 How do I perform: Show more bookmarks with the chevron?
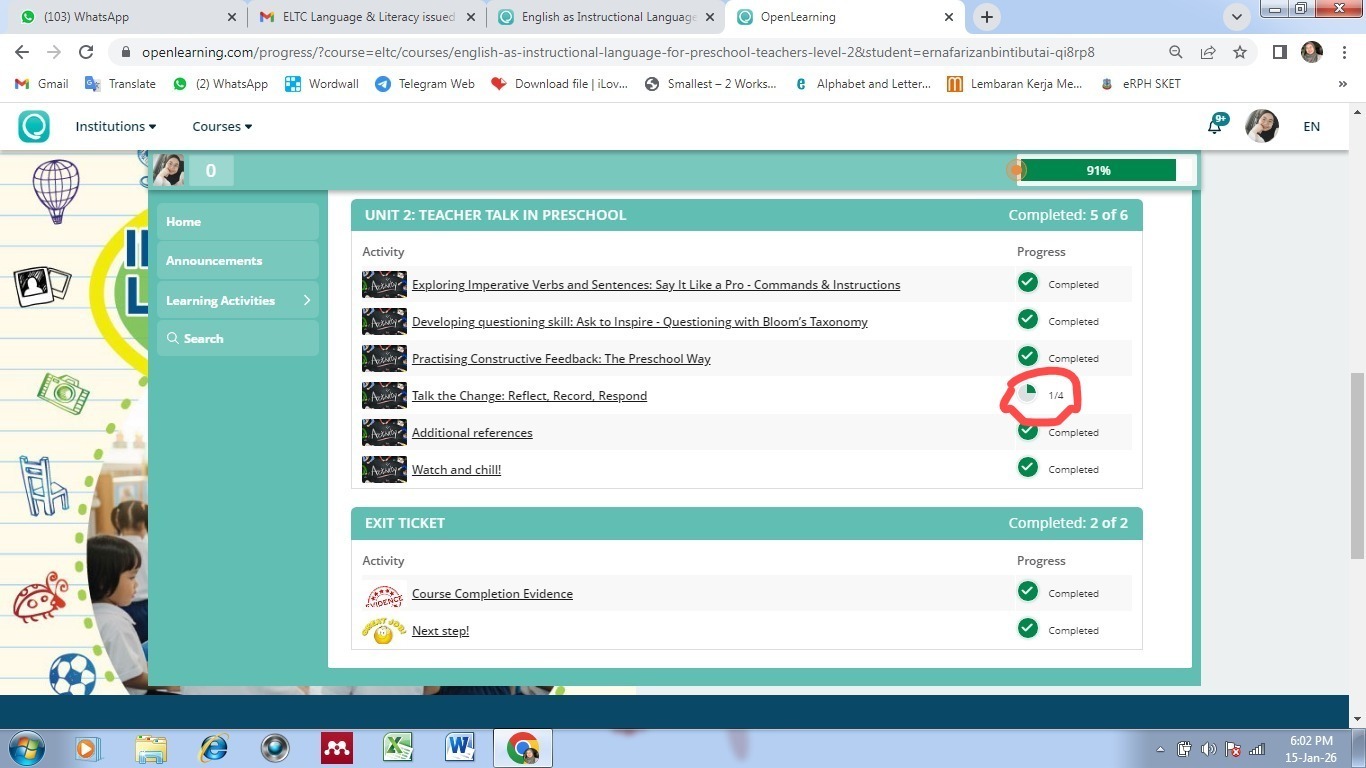click(x=1342, y=84)
